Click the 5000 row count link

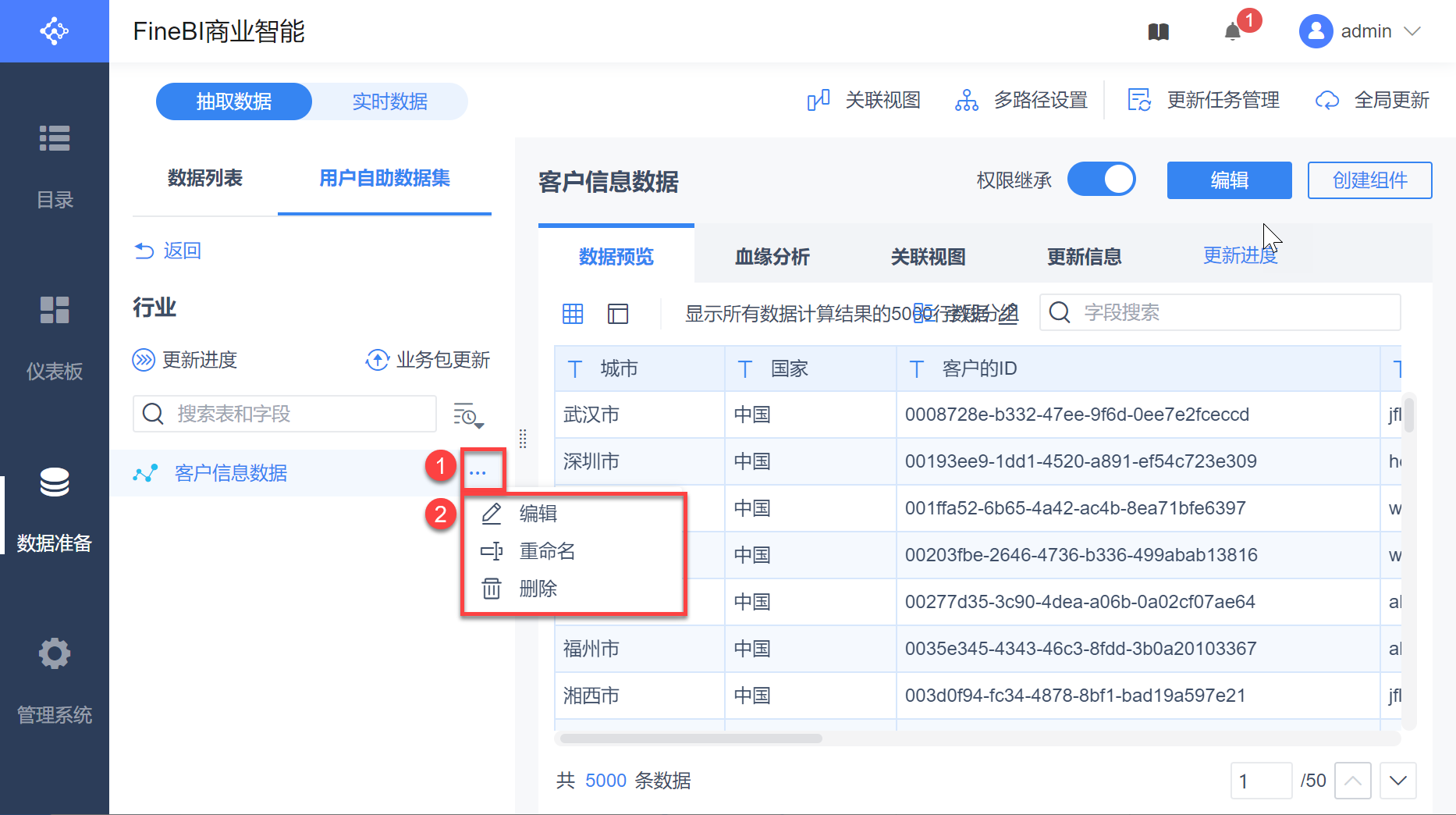606,781
